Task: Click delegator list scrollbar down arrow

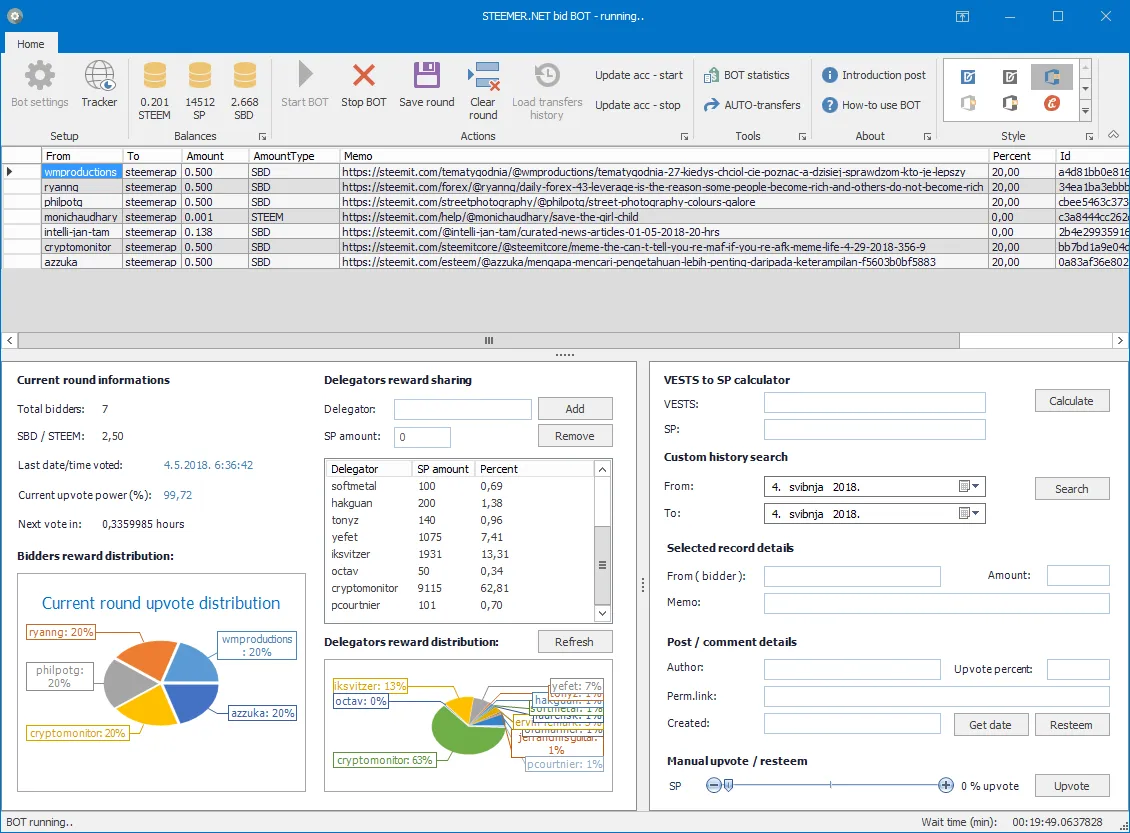Action: point(602,613)
